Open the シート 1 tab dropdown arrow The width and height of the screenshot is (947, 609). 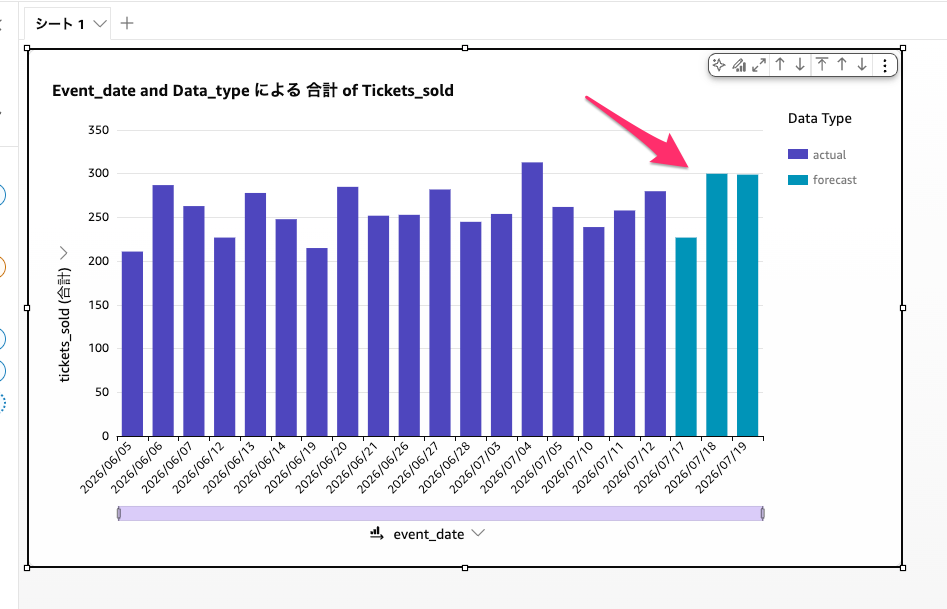click(100, 24)
